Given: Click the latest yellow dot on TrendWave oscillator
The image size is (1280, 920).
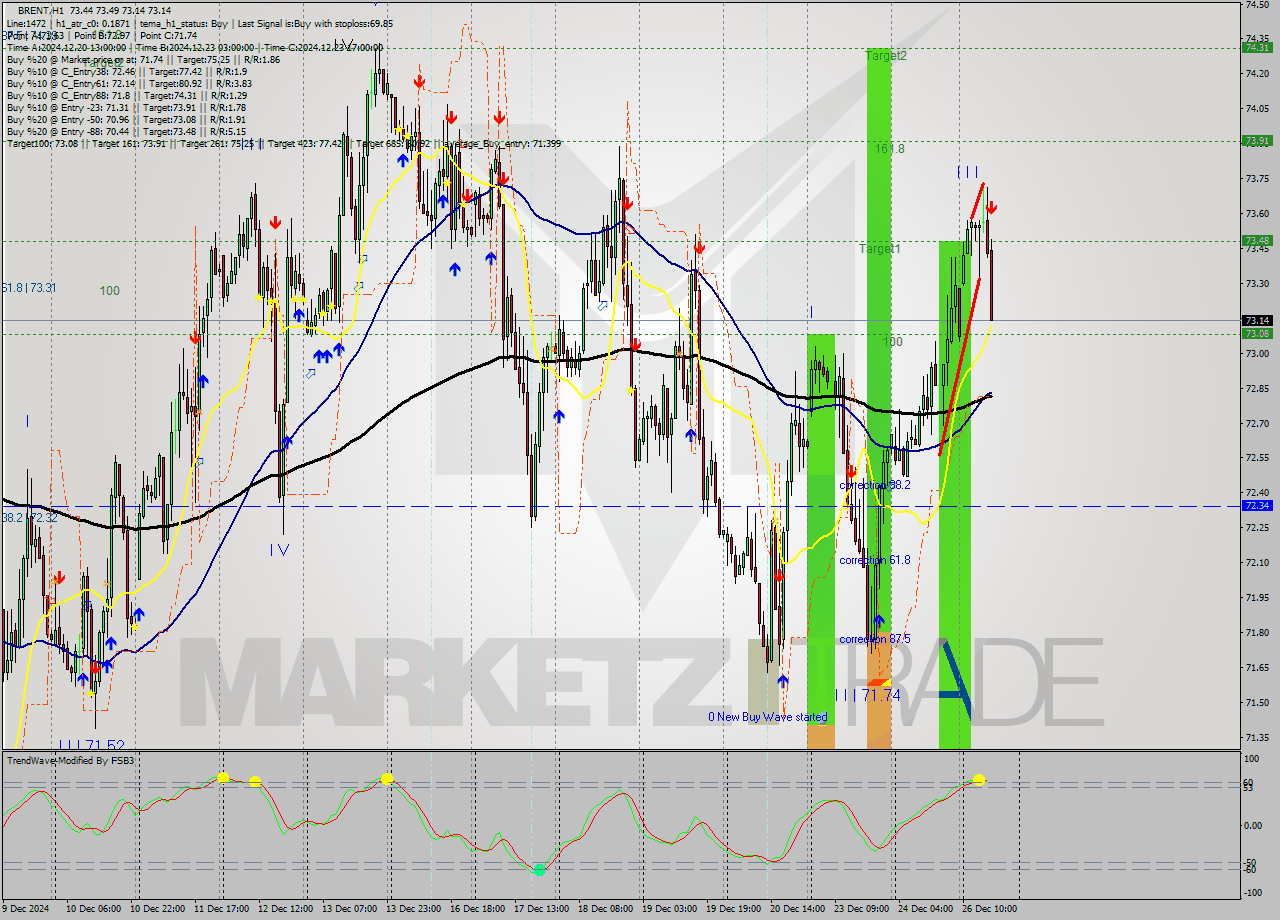Looking at the screenshot, I should point(979,780).
